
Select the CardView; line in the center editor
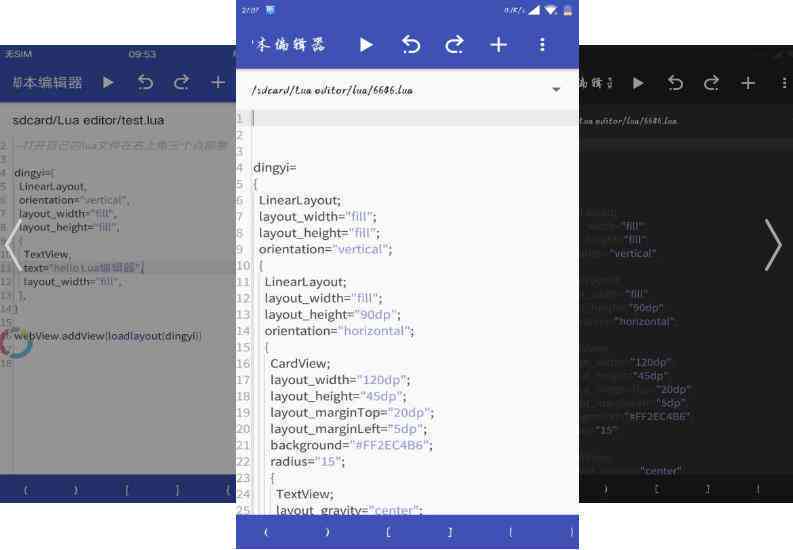(300, 363)
